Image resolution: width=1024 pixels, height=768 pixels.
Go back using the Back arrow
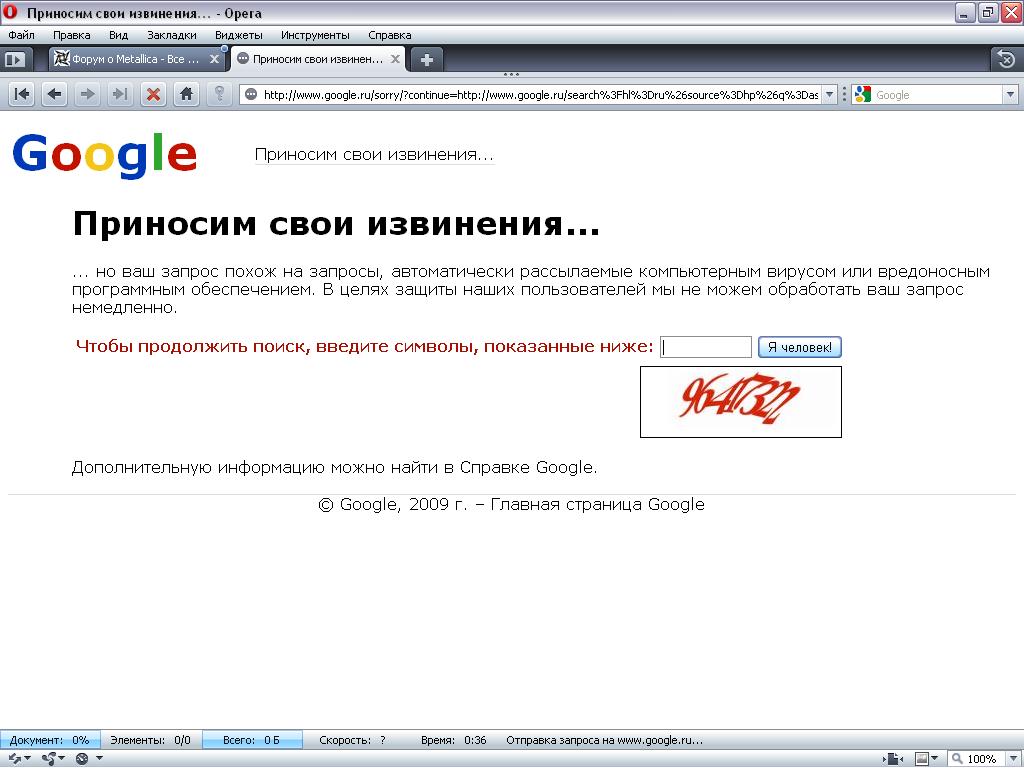[54, 94]
